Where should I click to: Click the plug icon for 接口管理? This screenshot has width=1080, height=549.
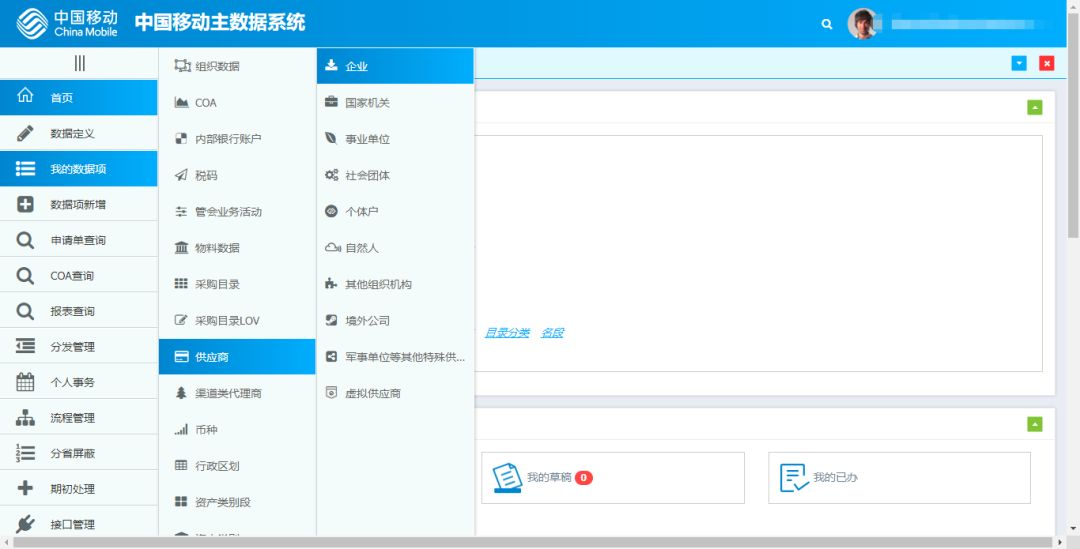pyautogui.click(x=26, y=524)
